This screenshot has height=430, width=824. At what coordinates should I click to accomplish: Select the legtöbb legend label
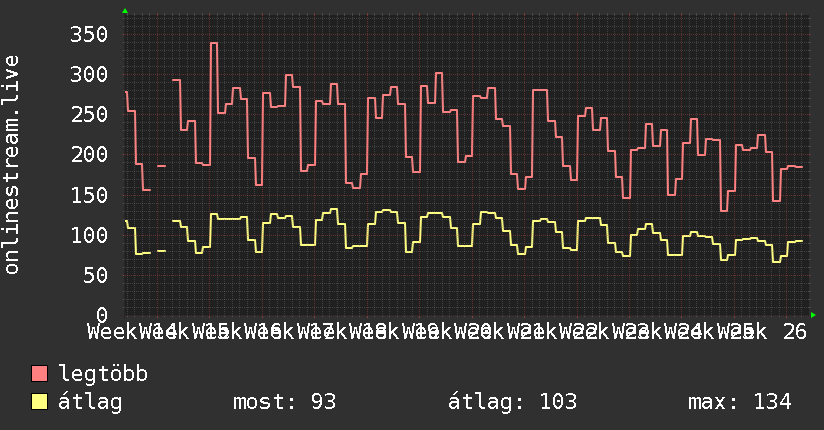[x=103, y=374]
